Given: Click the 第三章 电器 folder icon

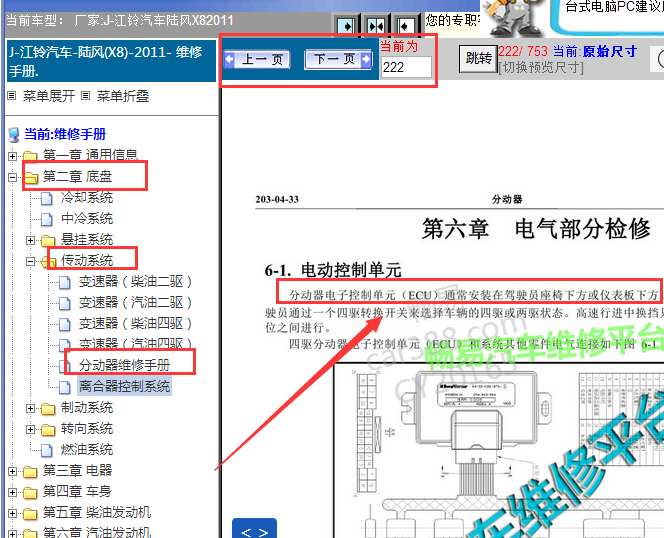Looking at the screenshot, I should tap(30, 471).
